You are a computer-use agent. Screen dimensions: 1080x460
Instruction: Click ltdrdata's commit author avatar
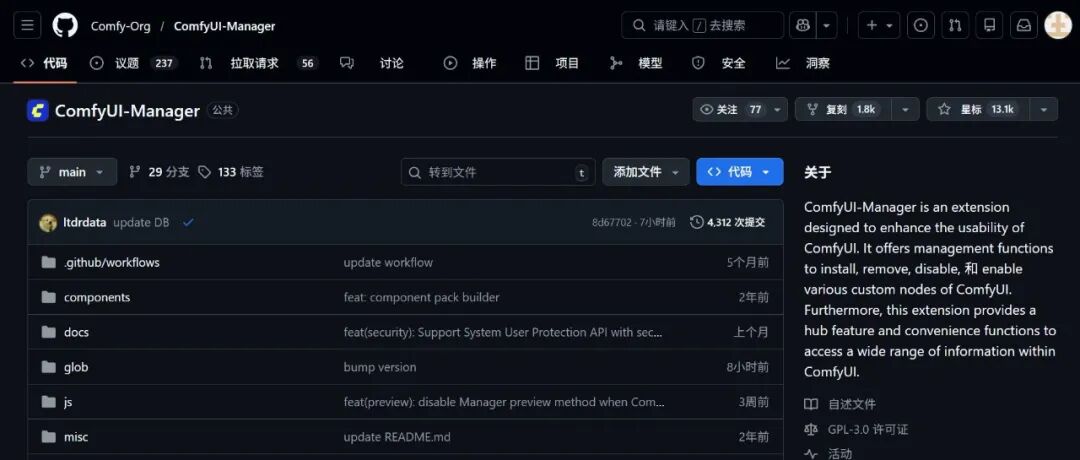pos(48,222)
